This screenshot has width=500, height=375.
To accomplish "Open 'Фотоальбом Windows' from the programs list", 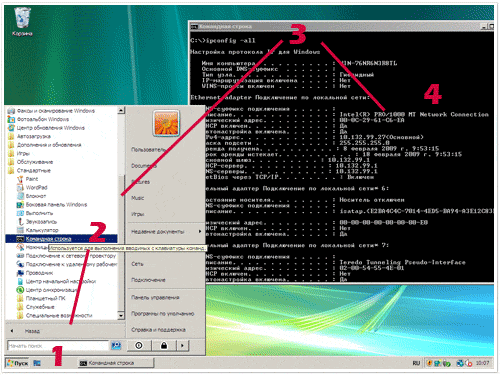I will coord(38,119).
